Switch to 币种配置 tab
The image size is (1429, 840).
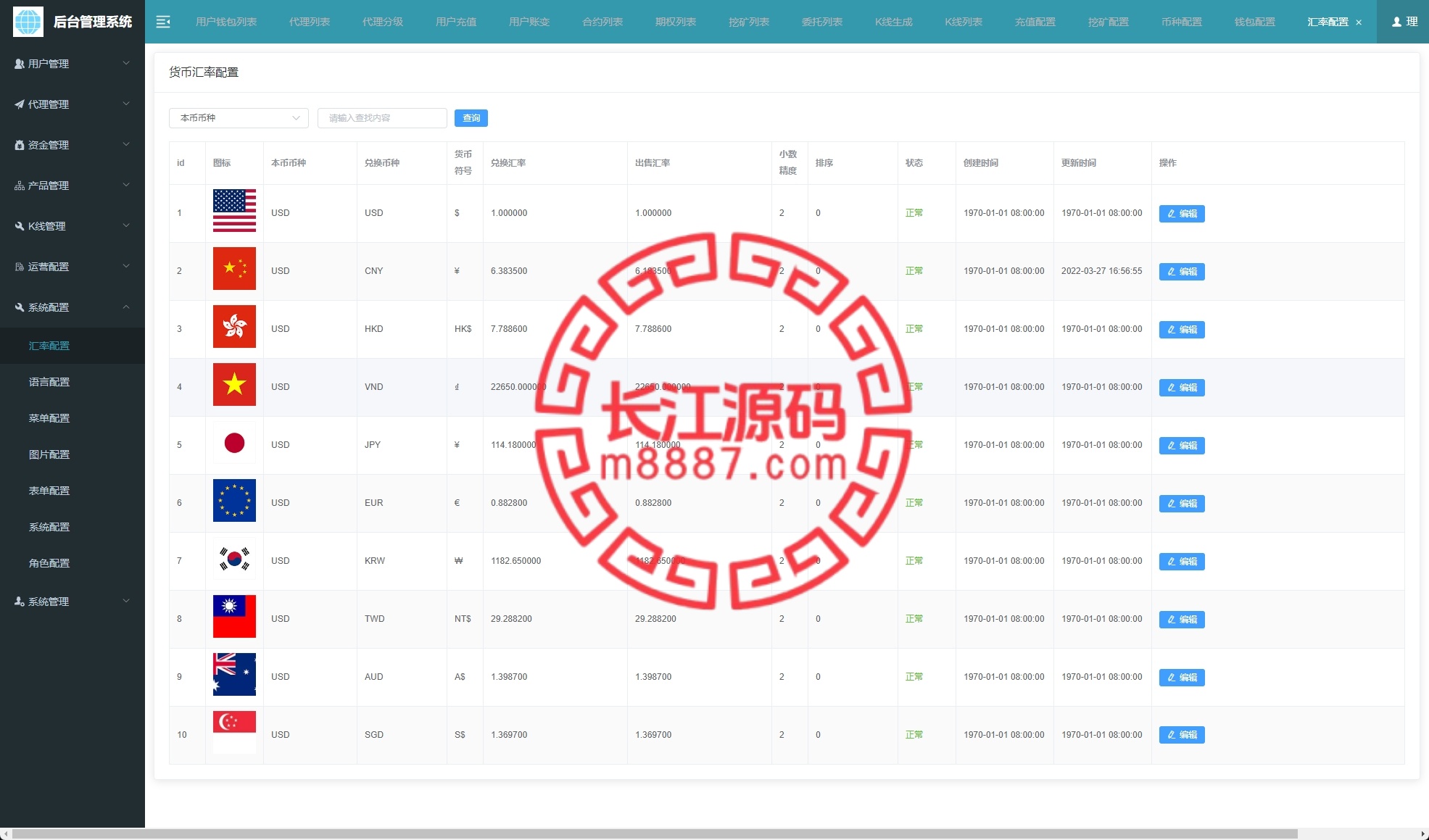[1182, 22]
